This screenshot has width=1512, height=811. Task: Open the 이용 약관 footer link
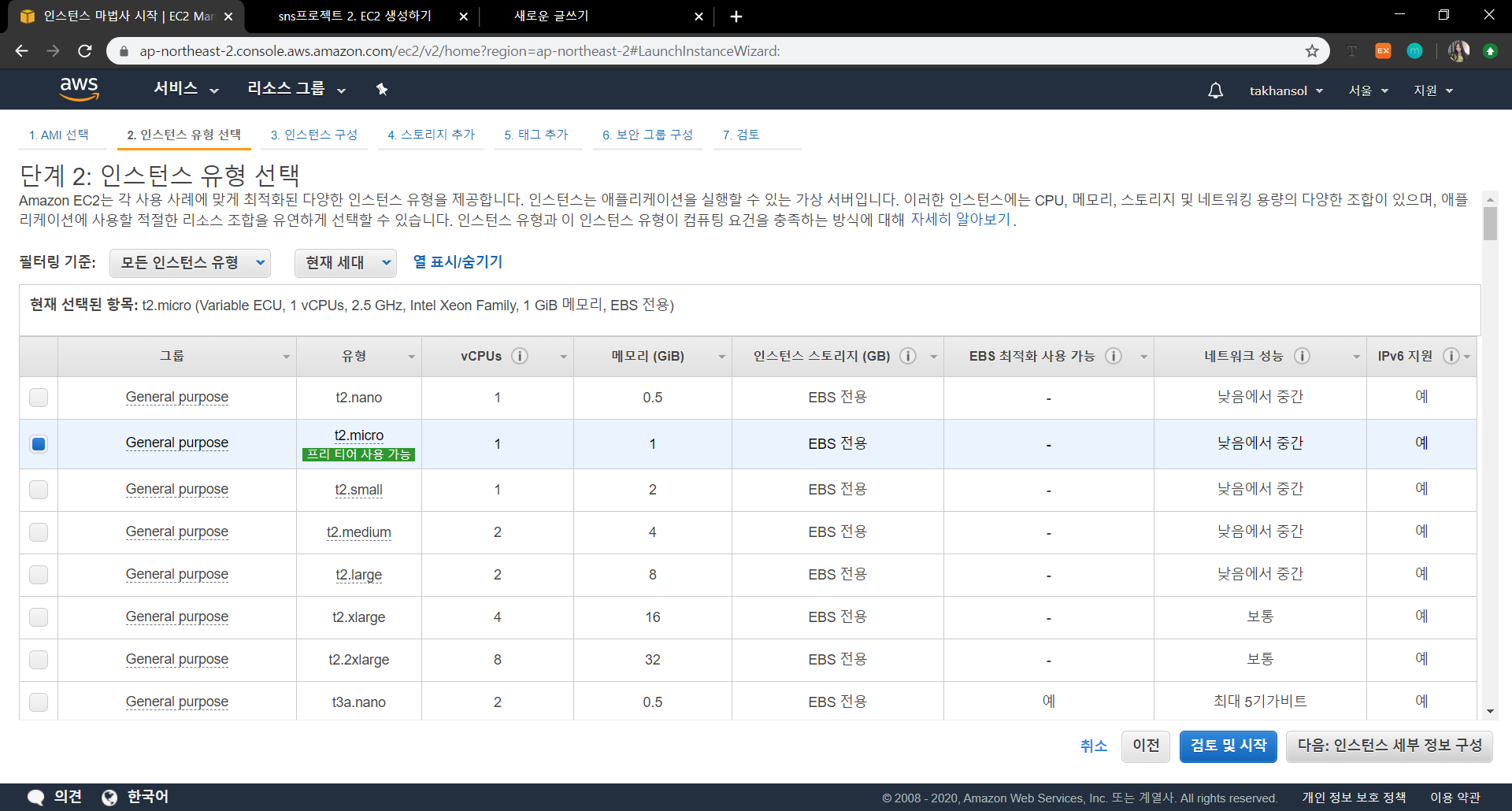click(x=1455, y=798)
